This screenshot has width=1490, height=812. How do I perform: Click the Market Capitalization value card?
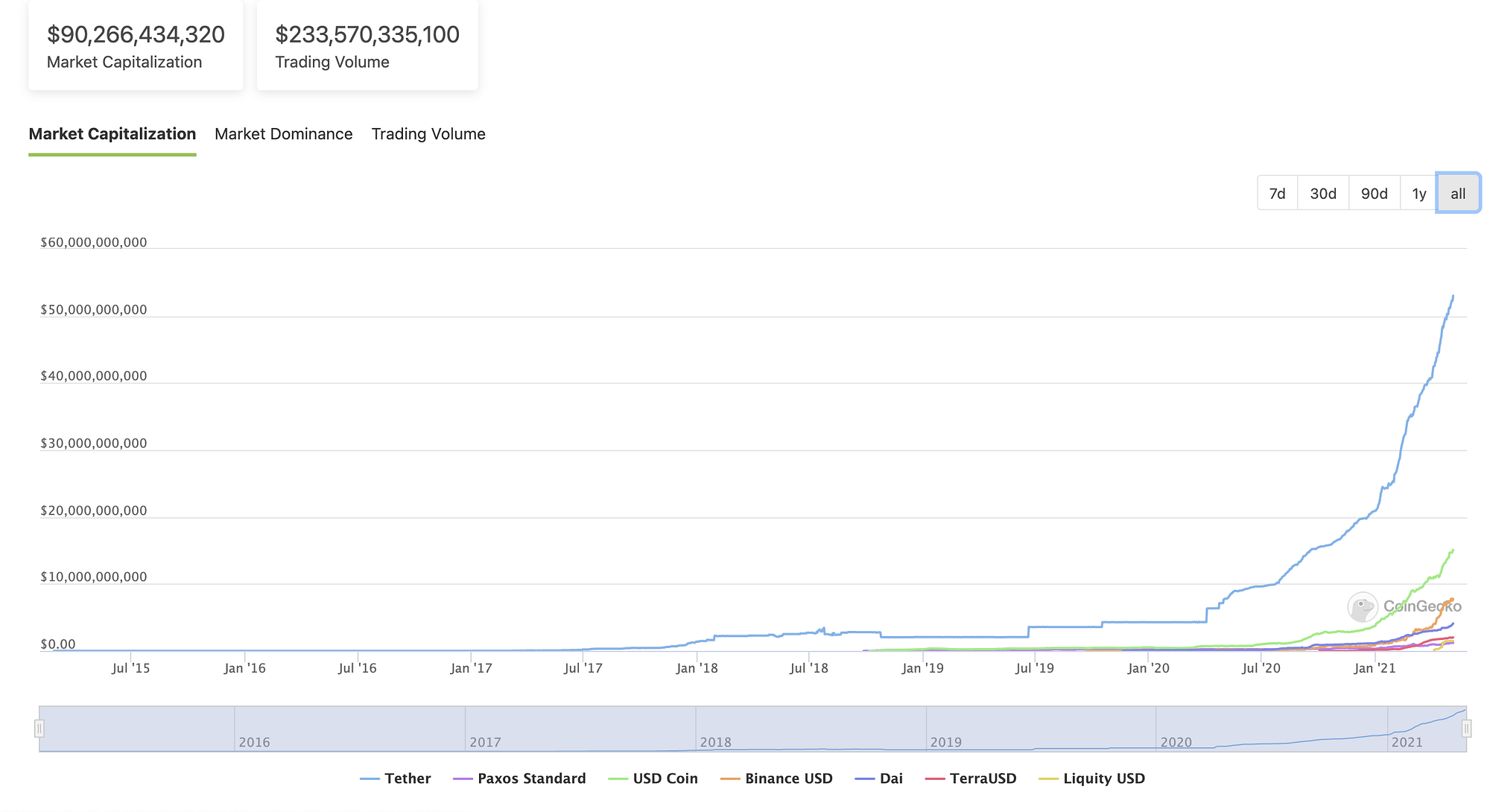click(136, 46)
